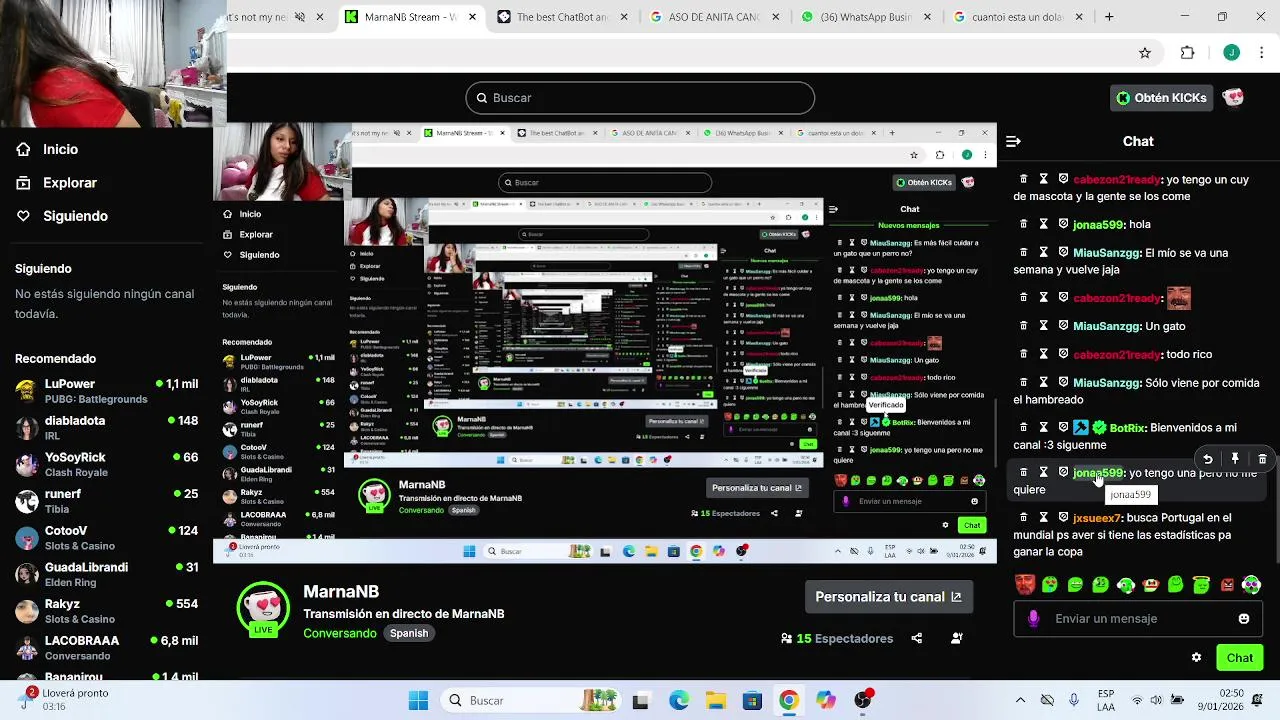Open the GuadaLibrandi recommended channel
This screenshot has height=720, width=1280.
(106, 574)
